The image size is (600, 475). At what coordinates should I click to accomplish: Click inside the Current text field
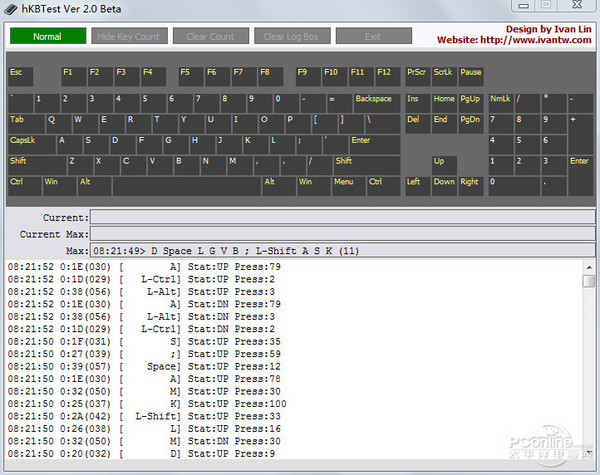click(x=342, y=217)
